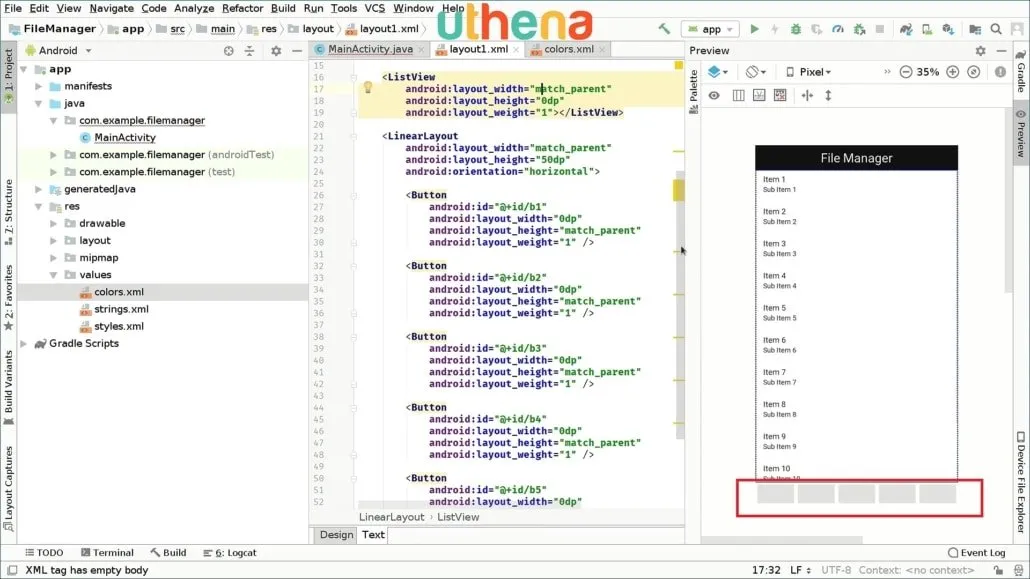Click the LF line separator in status bar
This screenshot has height=579, width=1030.
pos(799,570)
